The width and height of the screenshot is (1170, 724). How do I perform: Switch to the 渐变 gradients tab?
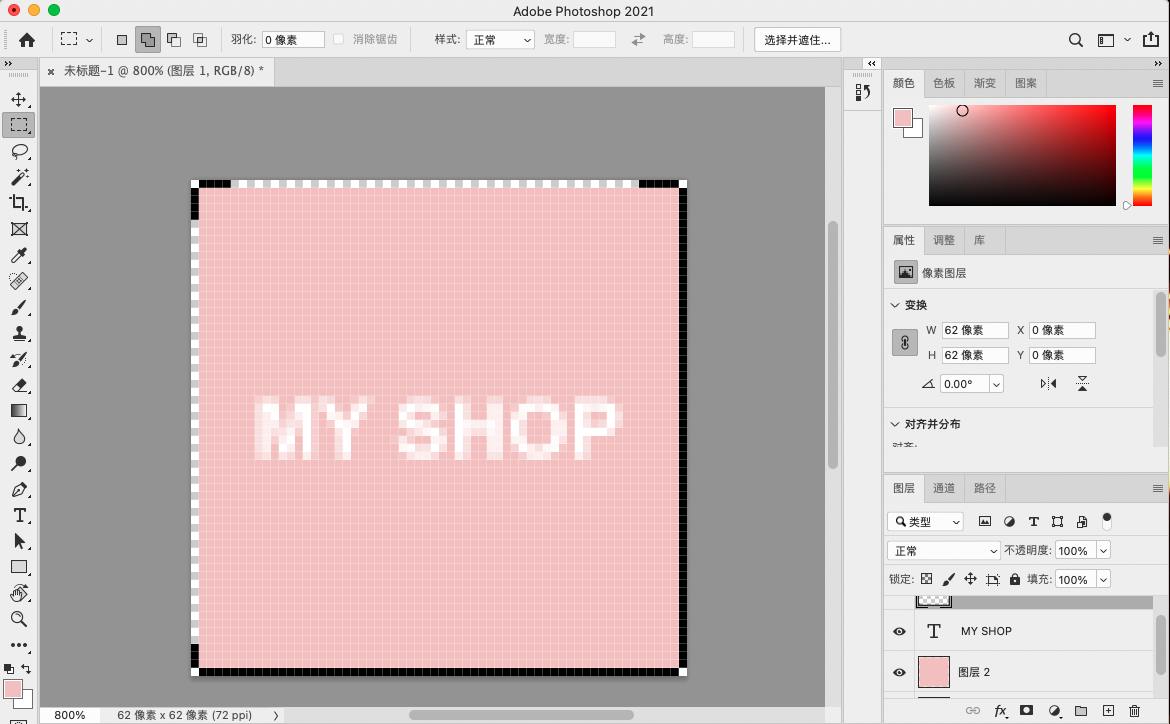[984, 83]
